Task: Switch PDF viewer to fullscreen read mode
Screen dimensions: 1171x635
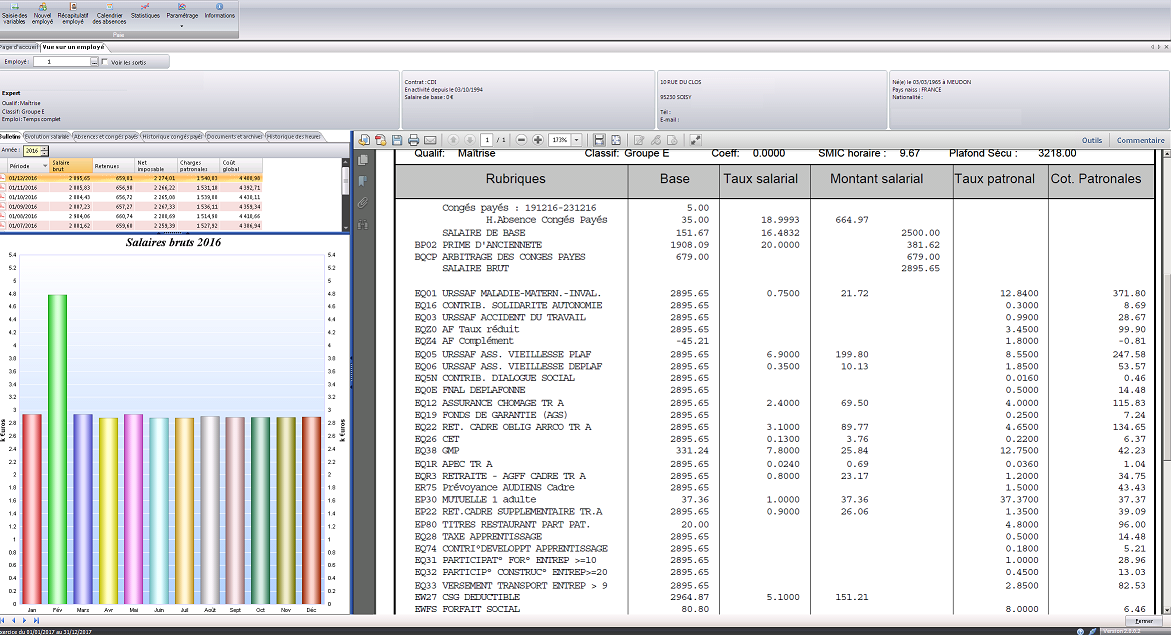Action: [695, 140]
